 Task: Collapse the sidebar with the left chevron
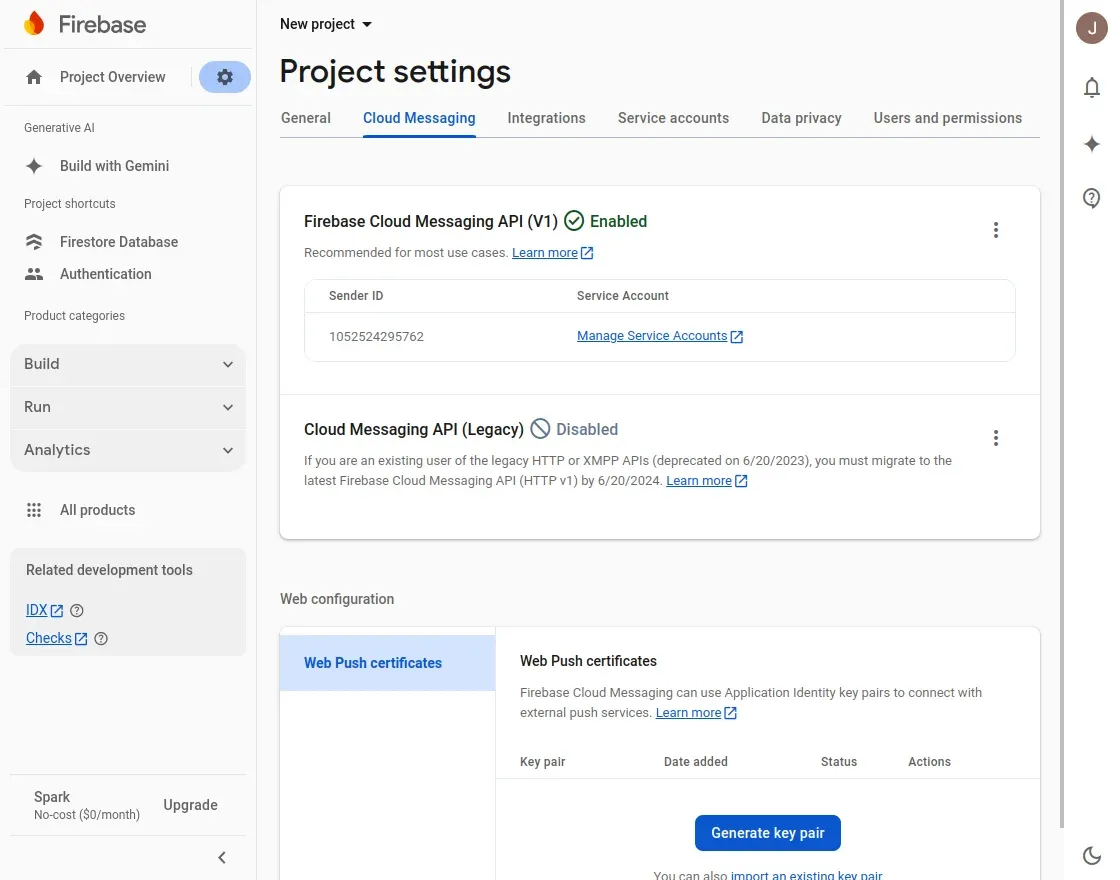[x=221, y=857]
